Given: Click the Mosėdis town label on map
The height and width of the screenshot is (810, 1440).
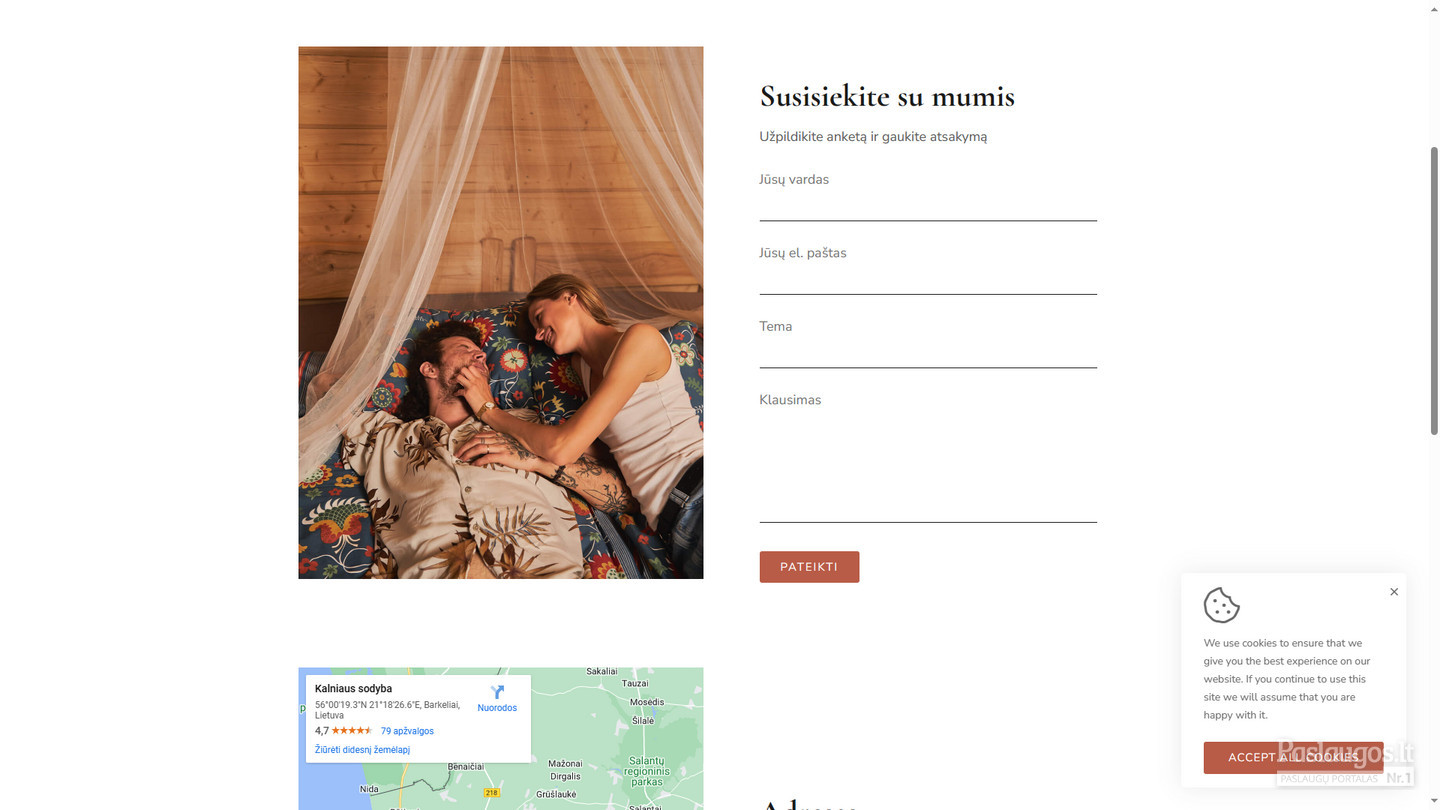Looking at the screenshot, I should tap(647, 702).
